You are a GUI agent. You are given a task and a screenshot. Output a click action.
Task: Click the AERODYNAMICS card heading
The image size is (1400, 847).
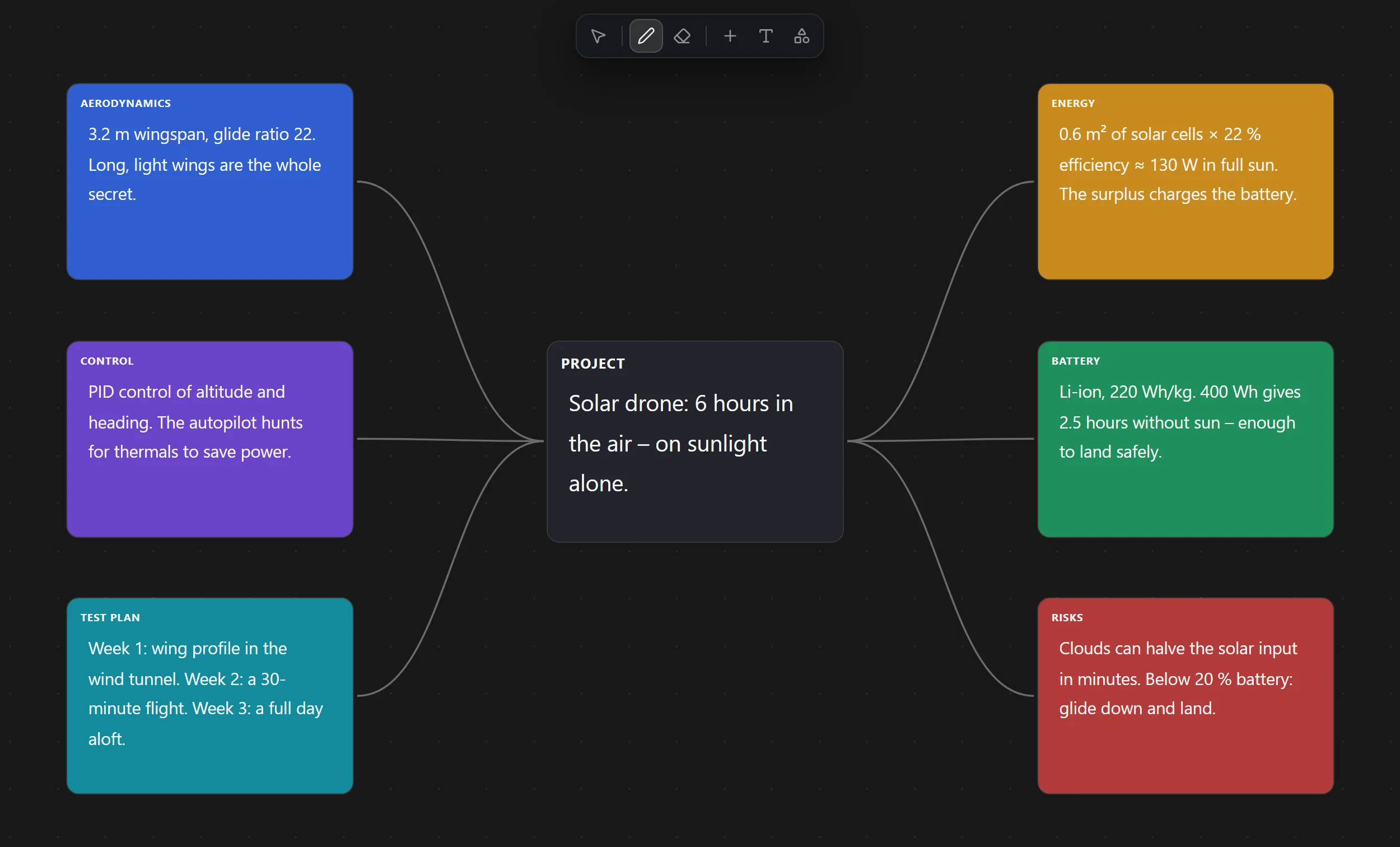pos(125,104)
